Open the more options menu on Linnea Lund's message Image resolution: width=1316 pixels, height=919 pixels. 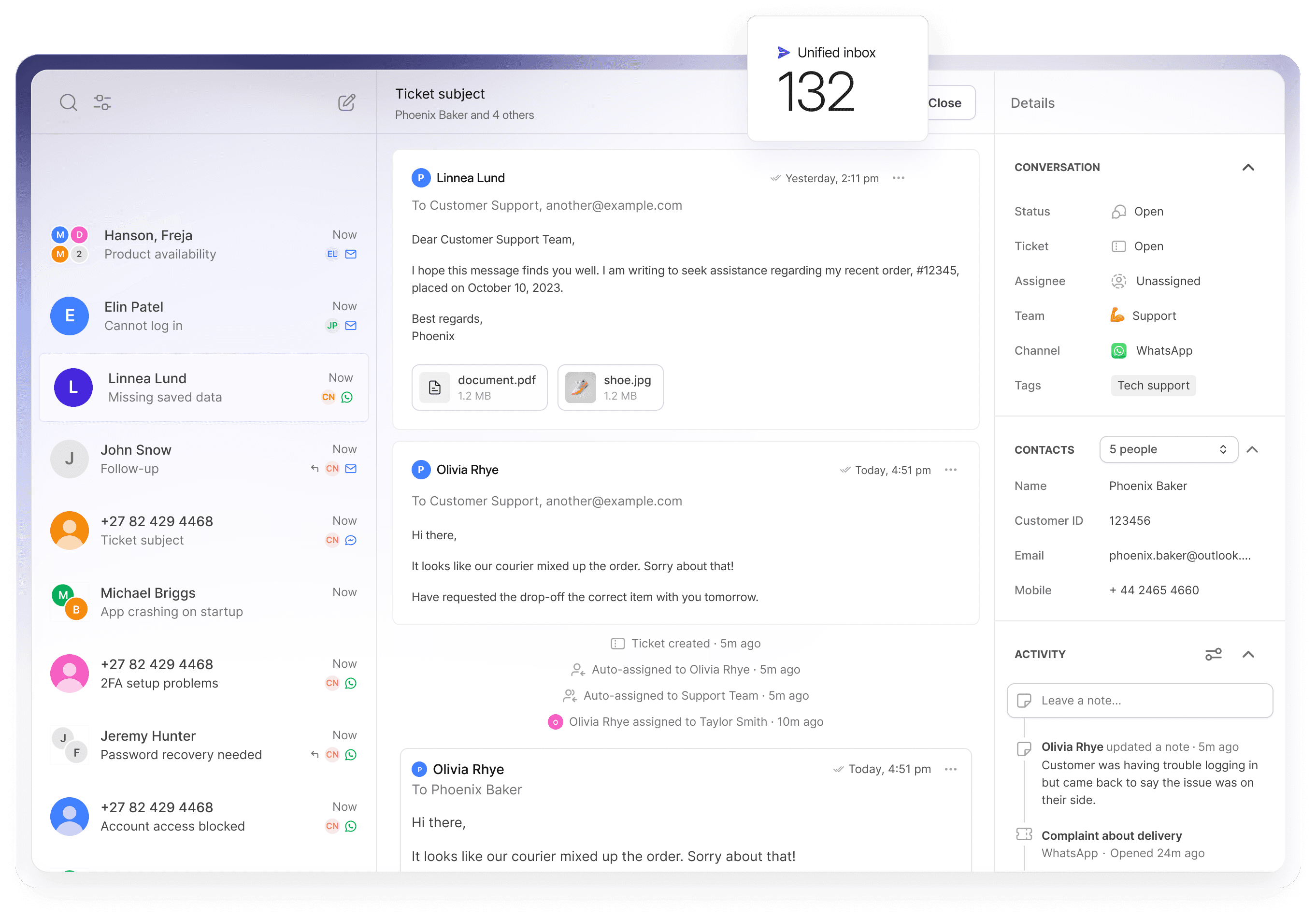pyautogui.click(x=898, y=178)
